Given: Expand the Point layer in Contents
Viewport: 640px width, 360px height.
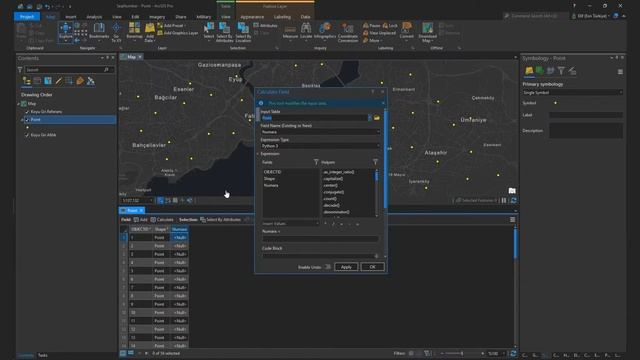Looking at the screenshot, I should point(22,120).
